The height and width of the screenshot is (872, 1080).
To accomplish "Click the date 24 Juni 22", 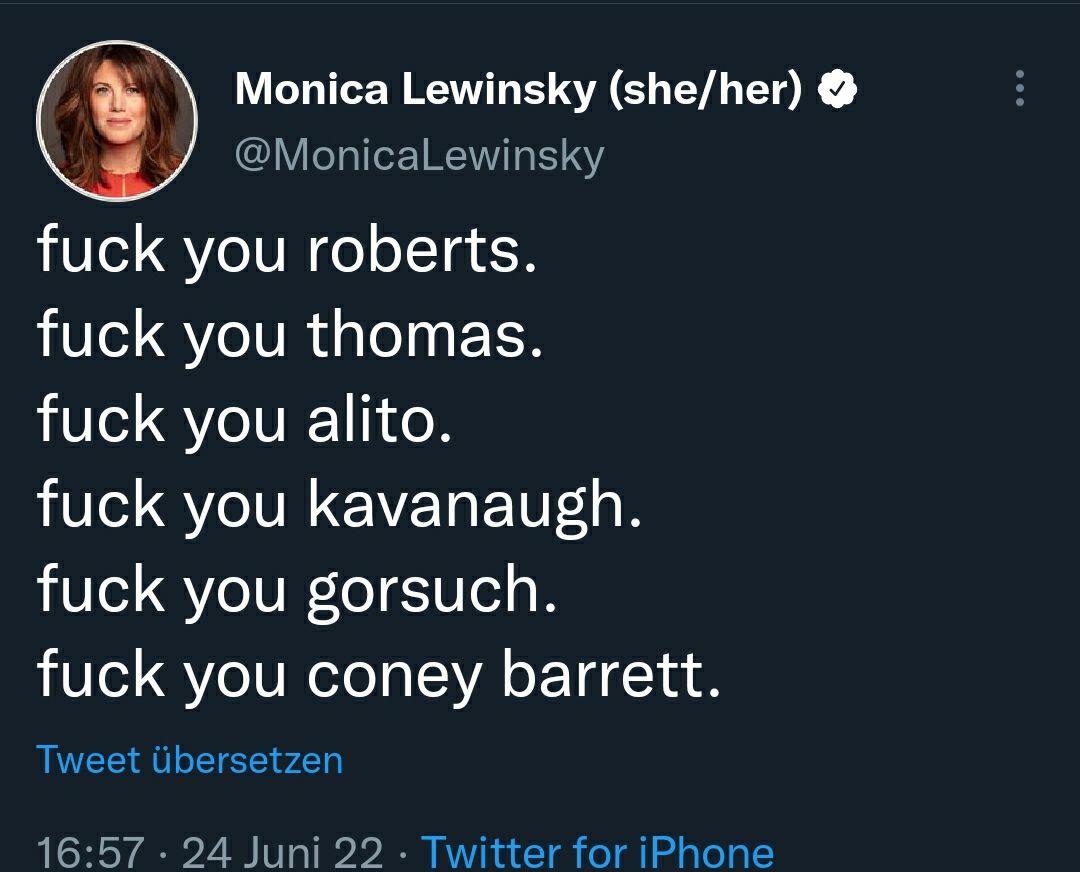I will pyautogui.click(x=282, y=852).
